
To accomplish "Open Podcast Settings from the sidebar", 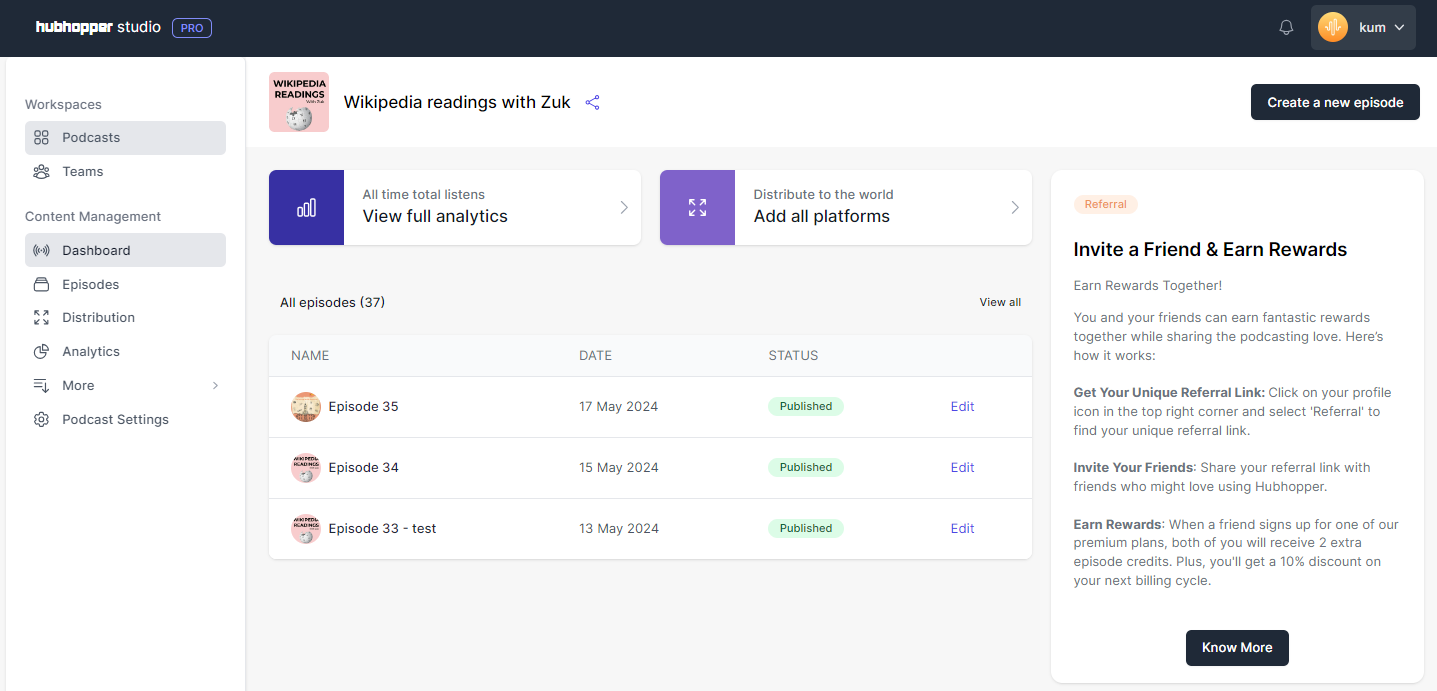I will click(115, 419).
